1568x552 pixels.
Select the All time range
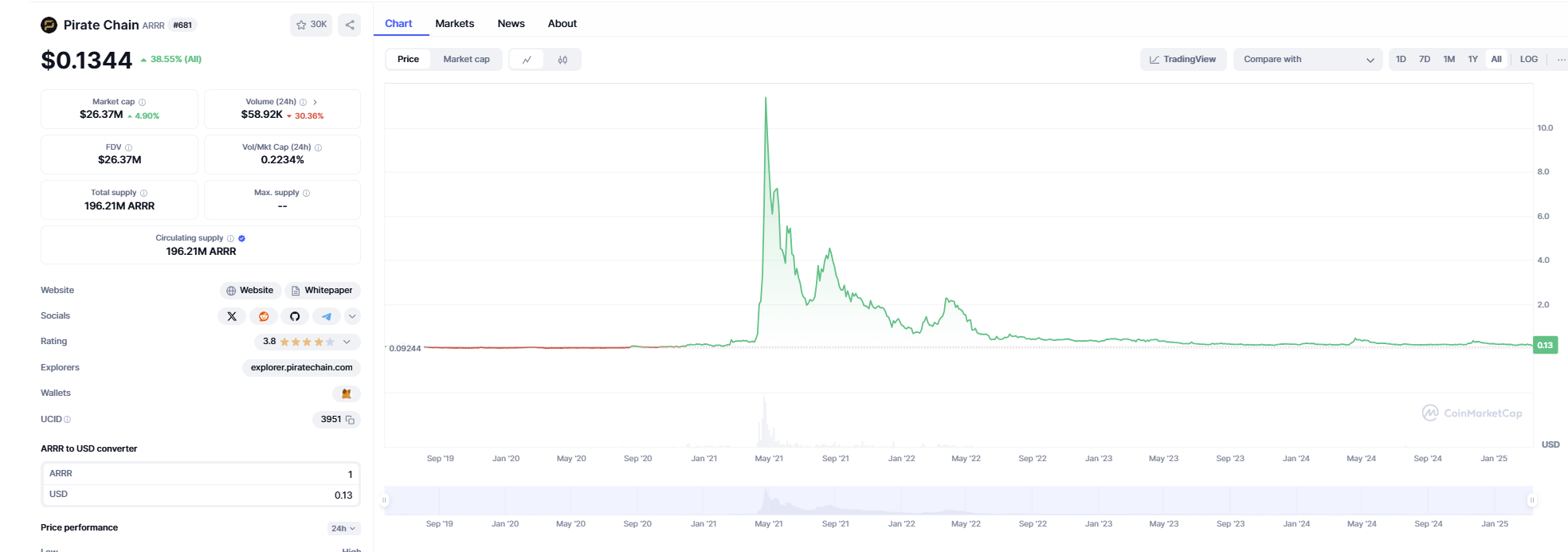1496,60
